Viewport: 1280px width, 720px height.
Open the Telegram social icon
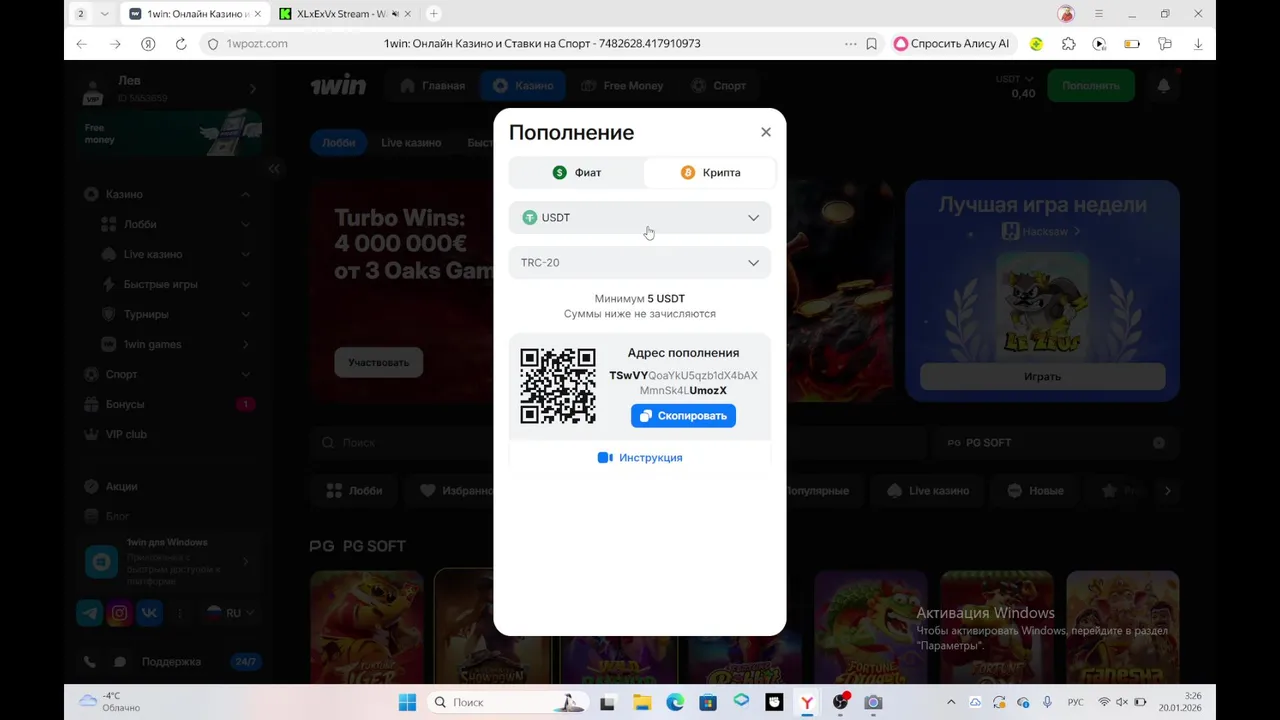pos(90,613)
